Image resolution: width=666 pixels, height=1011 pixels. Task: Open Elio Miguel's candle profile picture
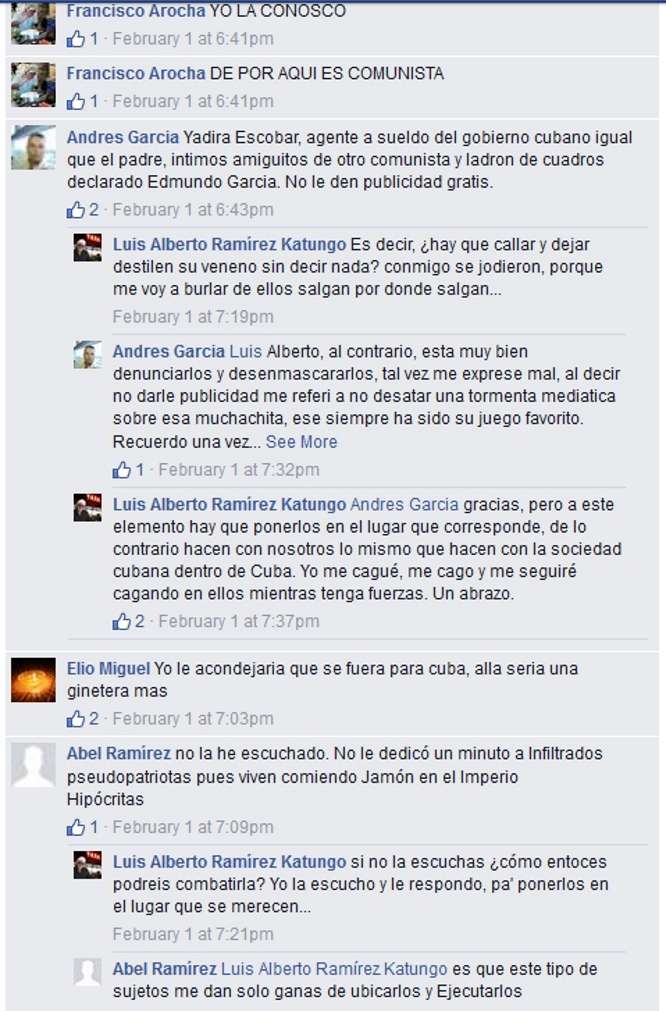tap(34, 680)
